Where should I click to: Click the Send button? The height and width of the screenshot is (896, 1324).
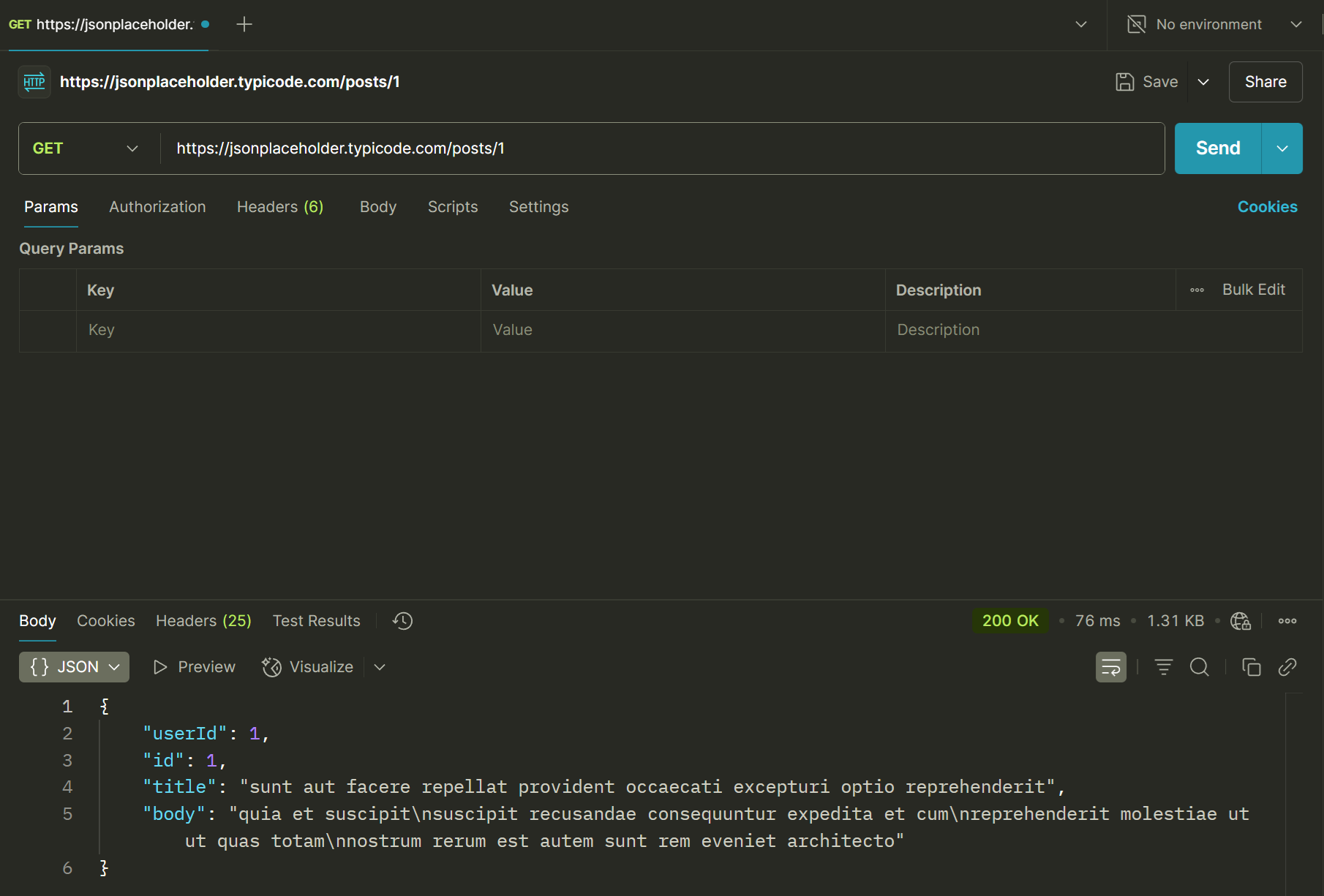pyautogui.click(x=1218, y=148)
